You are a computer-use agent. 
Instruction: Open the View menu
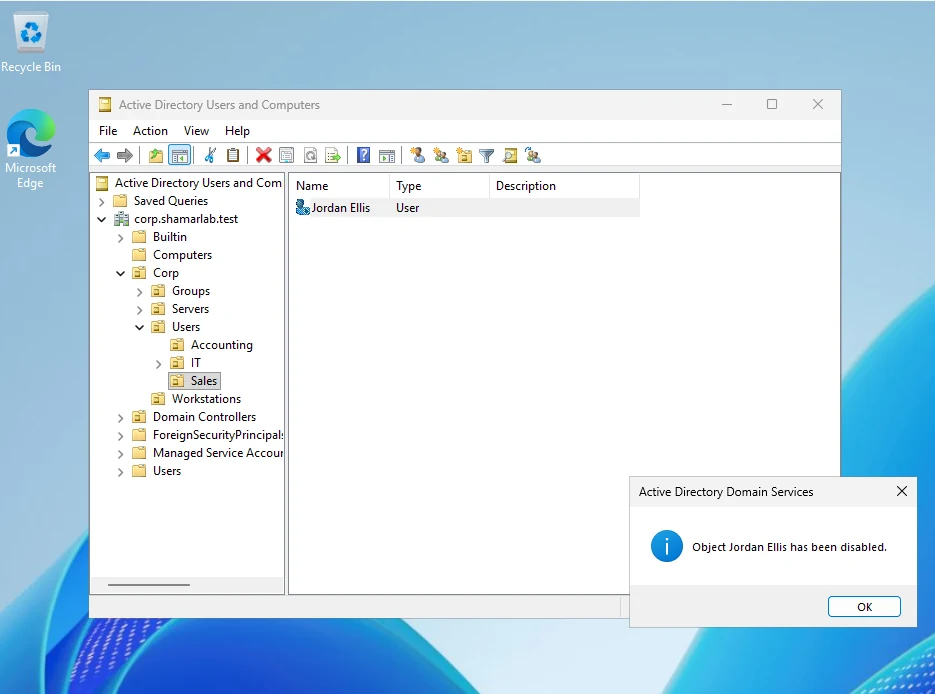[x=196, y=131]
